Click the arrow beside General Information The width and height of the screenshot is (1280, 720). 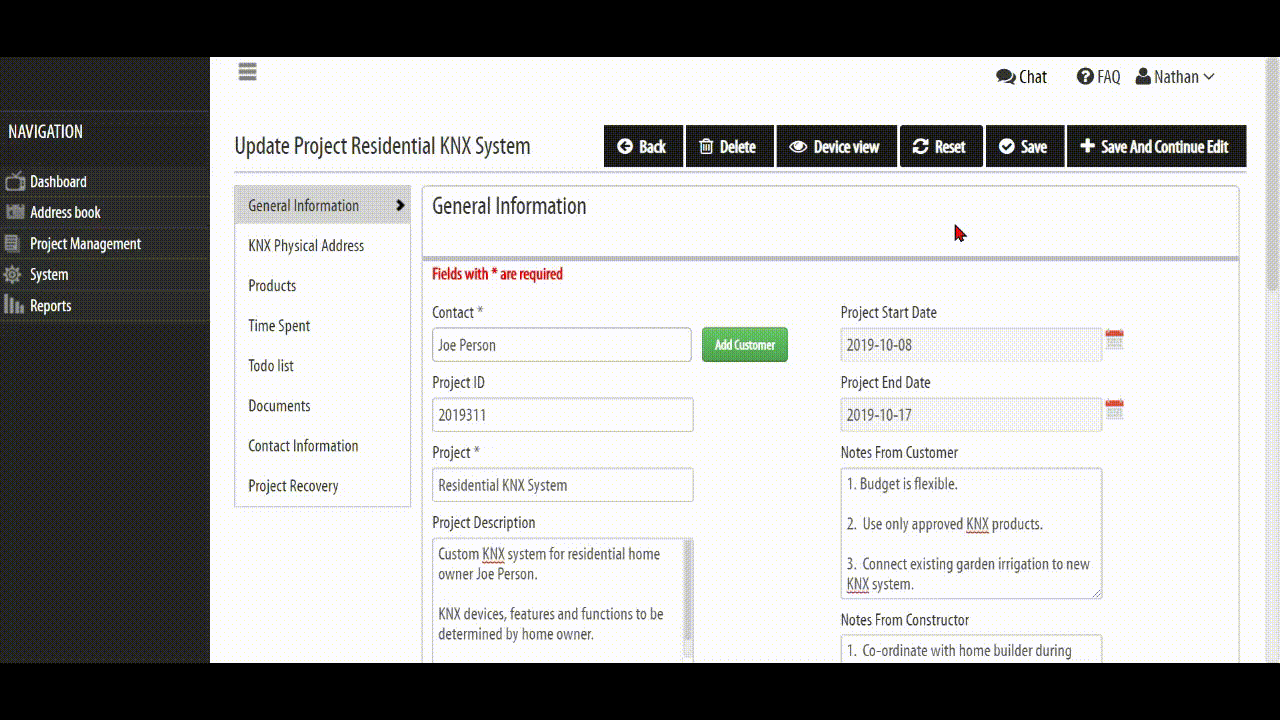pos(400,205)
